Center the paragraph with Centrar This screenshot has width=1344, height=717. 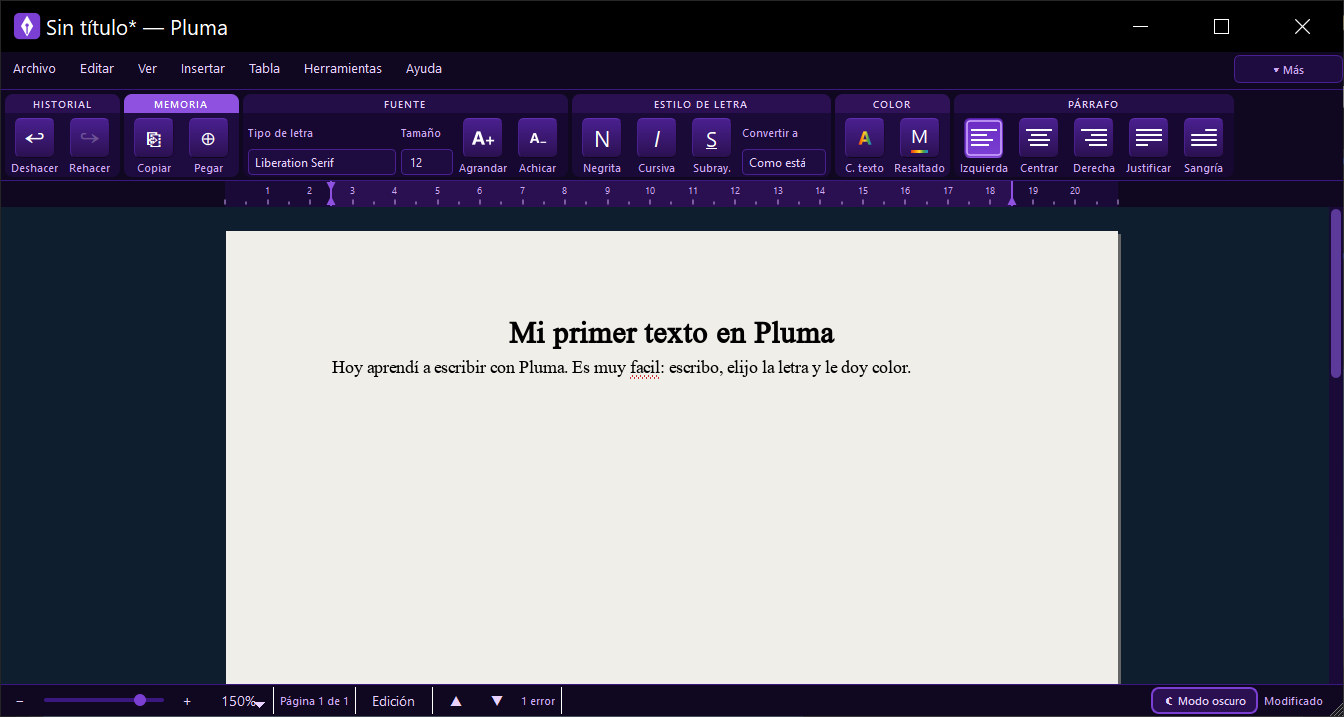(x=1038, y=138)
